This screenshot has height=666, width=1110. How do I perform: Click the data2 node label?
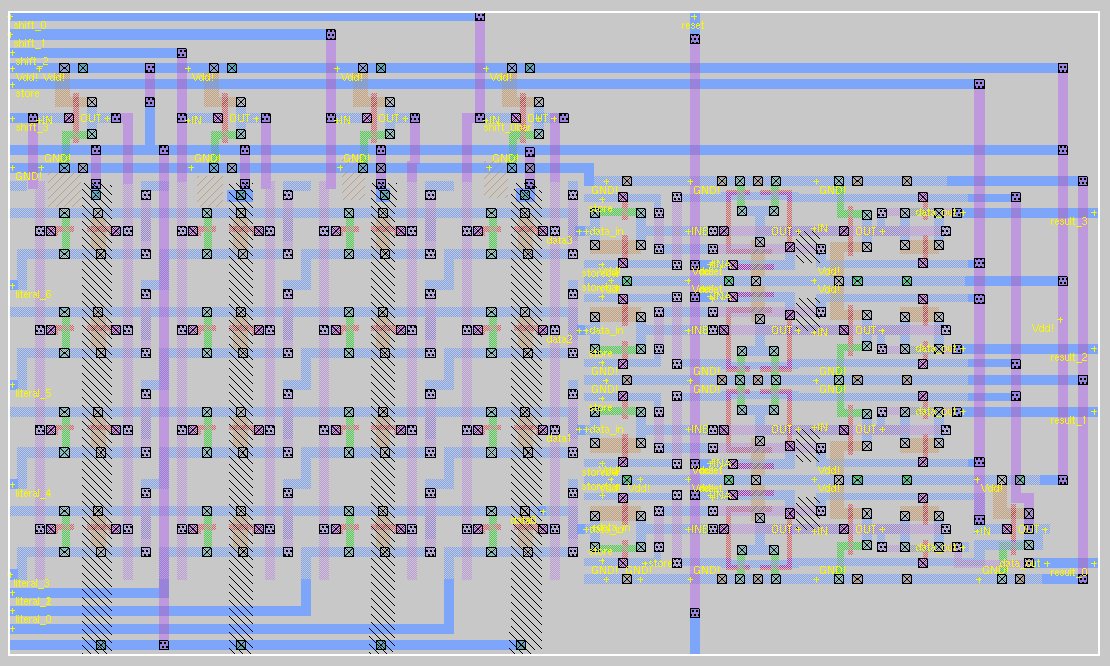point(559,339)
